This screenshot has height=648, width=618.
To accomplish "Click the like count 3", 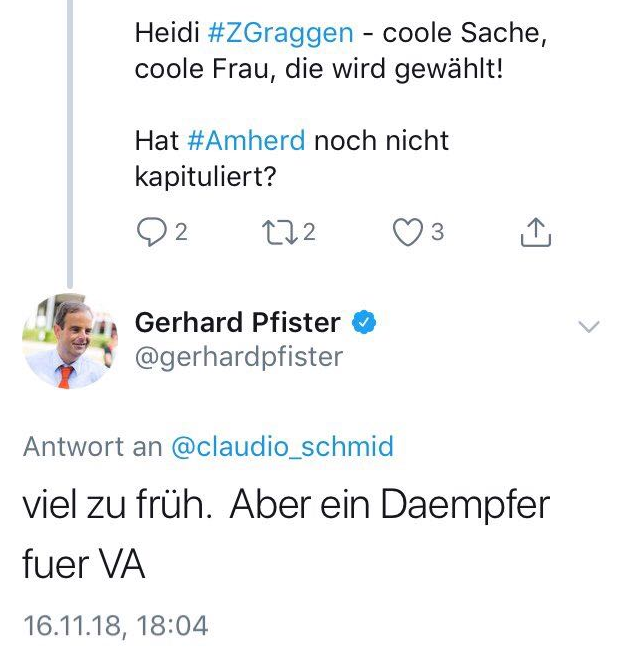I will [437, 233].
